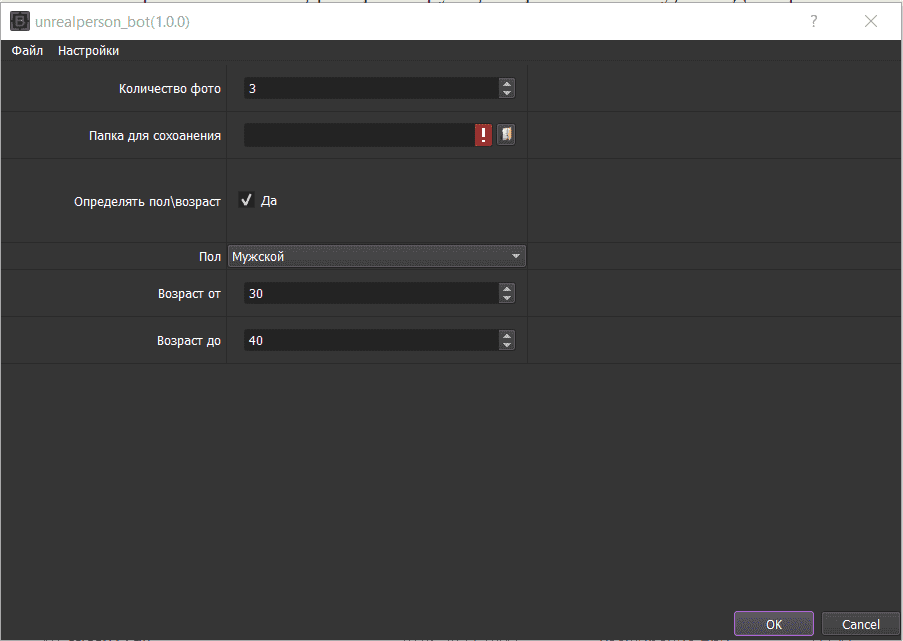Click the unrealperson_bot app icon in title bar
903x641 pixels.
click(x=20, y=22)
